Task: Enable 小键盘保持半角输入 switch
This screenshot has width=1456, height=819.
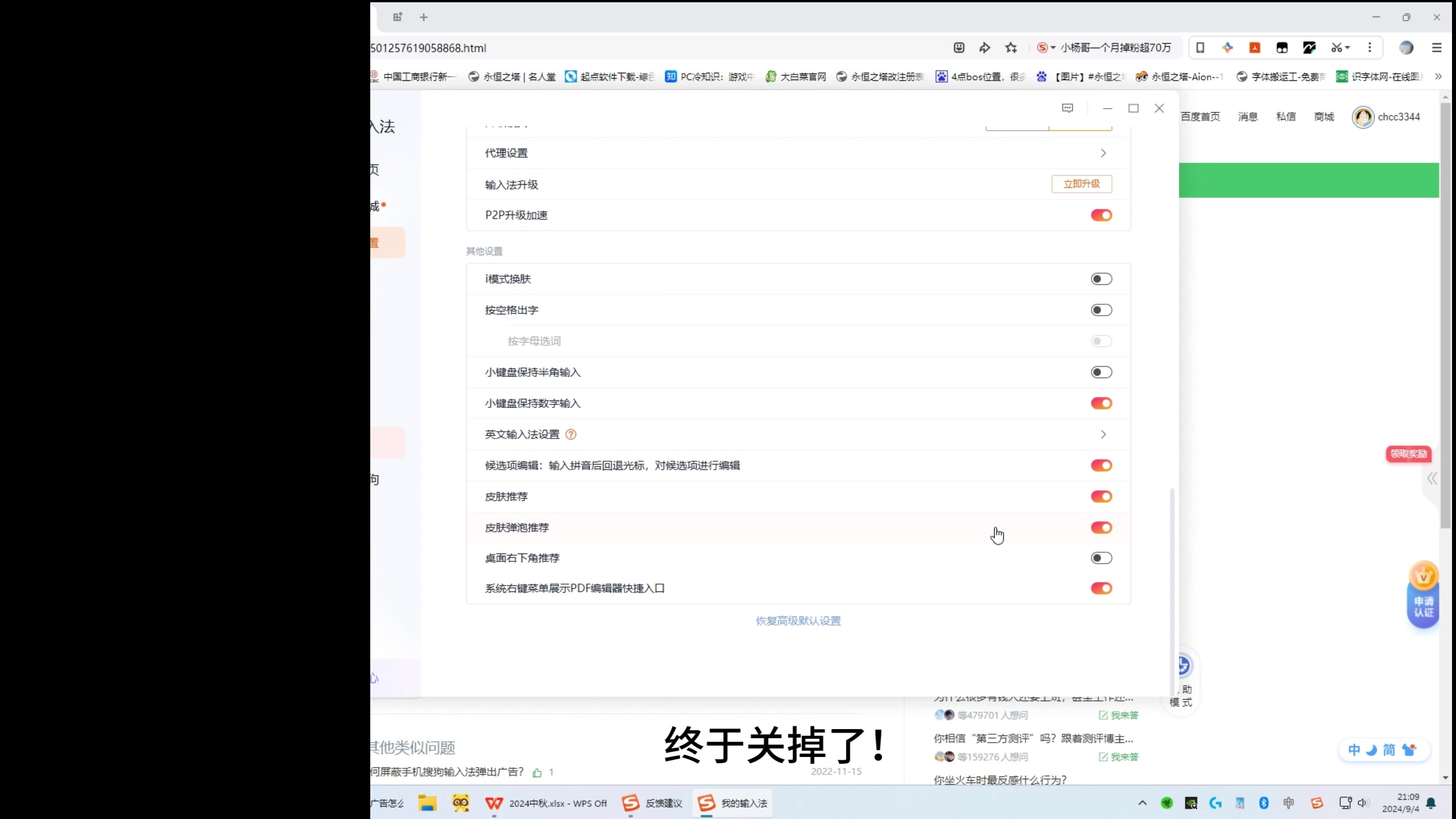Action: coord(1101,372)
